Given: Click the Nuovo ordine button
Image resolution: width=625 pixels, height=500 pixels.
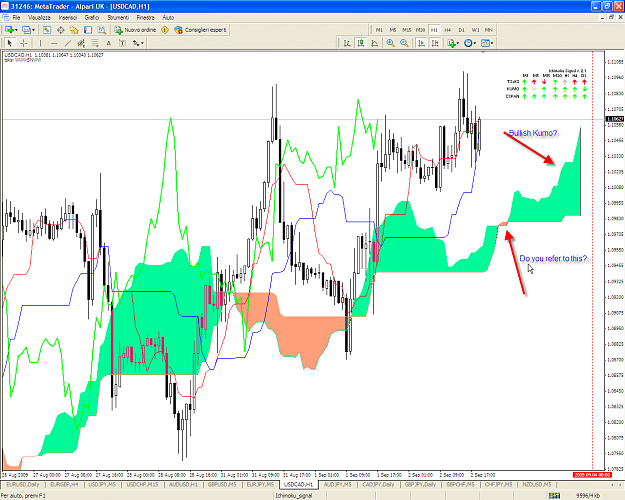Looking at the screenshot, I should 136,30.
